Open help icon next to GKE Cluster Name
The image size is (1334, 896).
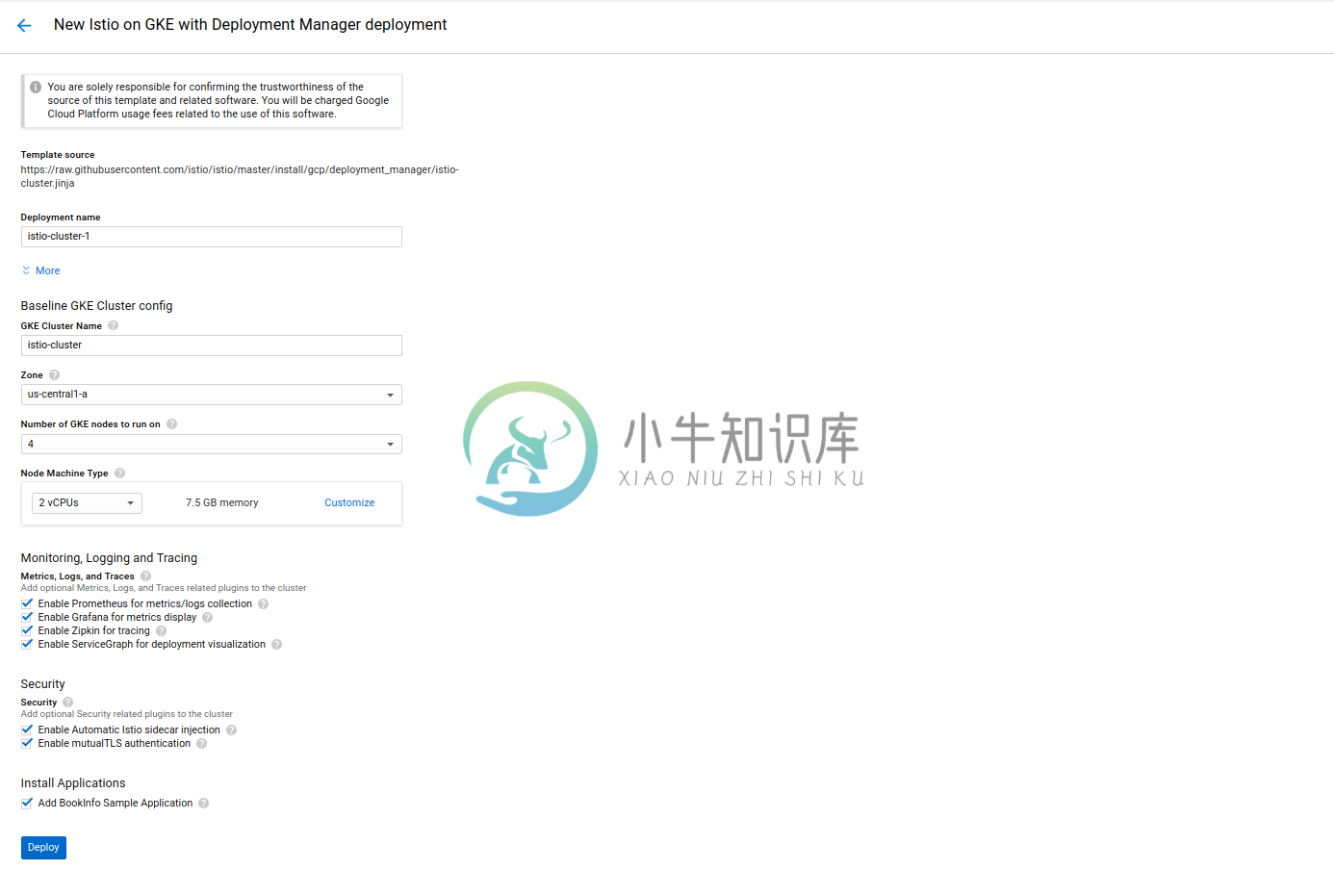pyautogui.click(x=113, y=326)
